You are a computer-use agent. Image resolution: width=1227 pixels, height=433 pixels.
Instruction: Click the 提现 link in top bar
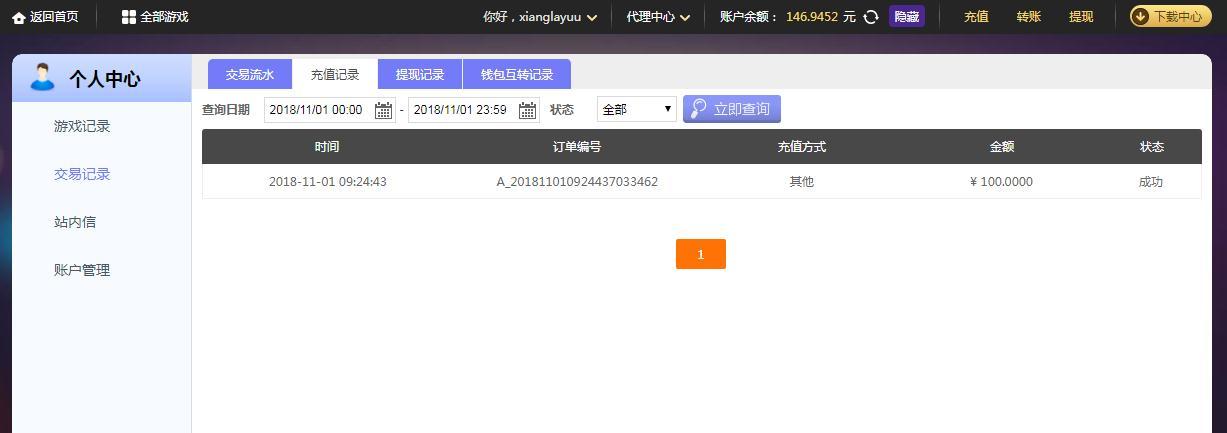coord(1081,17)
